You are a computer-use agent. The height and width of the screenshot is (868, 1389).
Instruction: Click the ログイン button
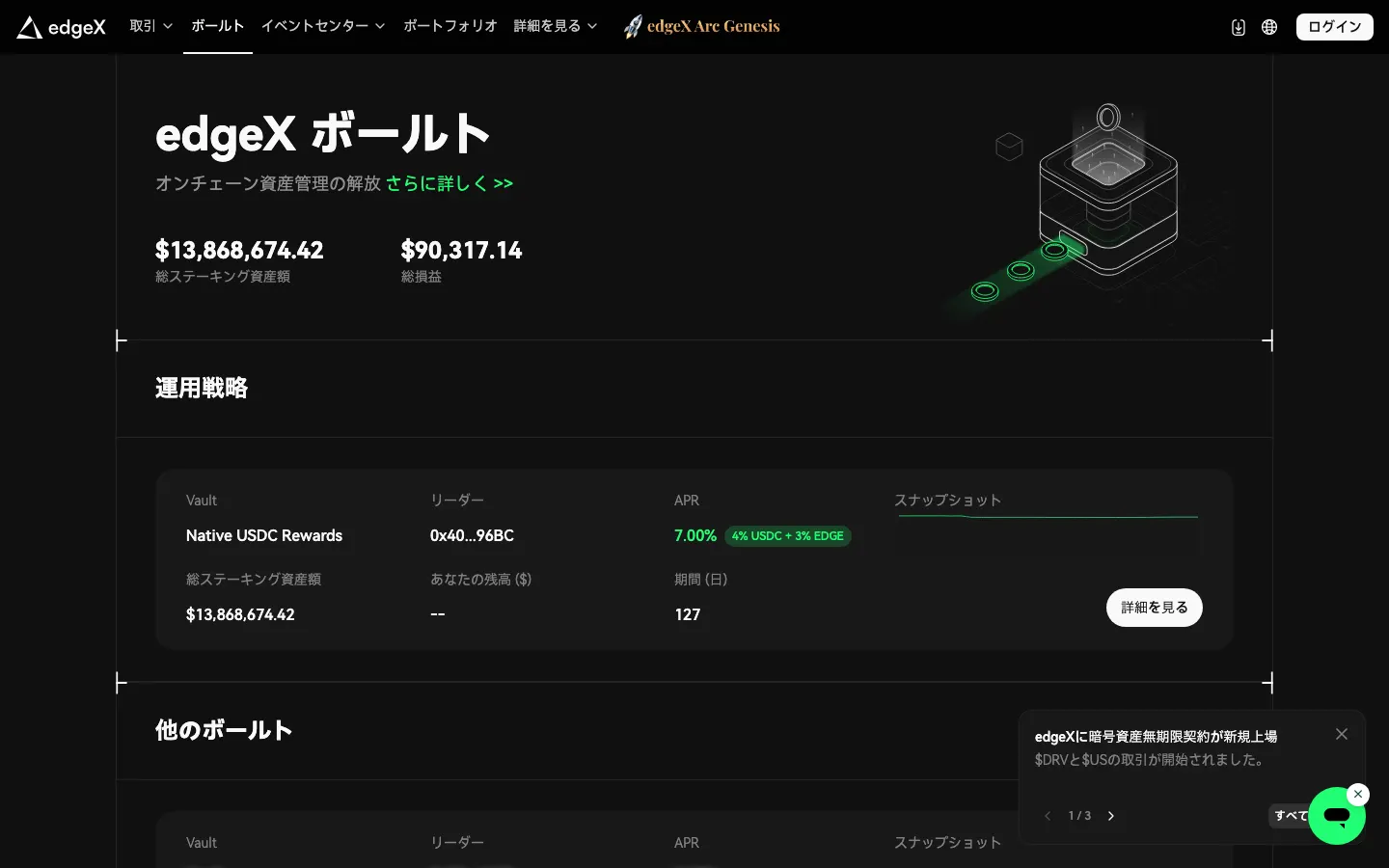[x=1335, y=27]
